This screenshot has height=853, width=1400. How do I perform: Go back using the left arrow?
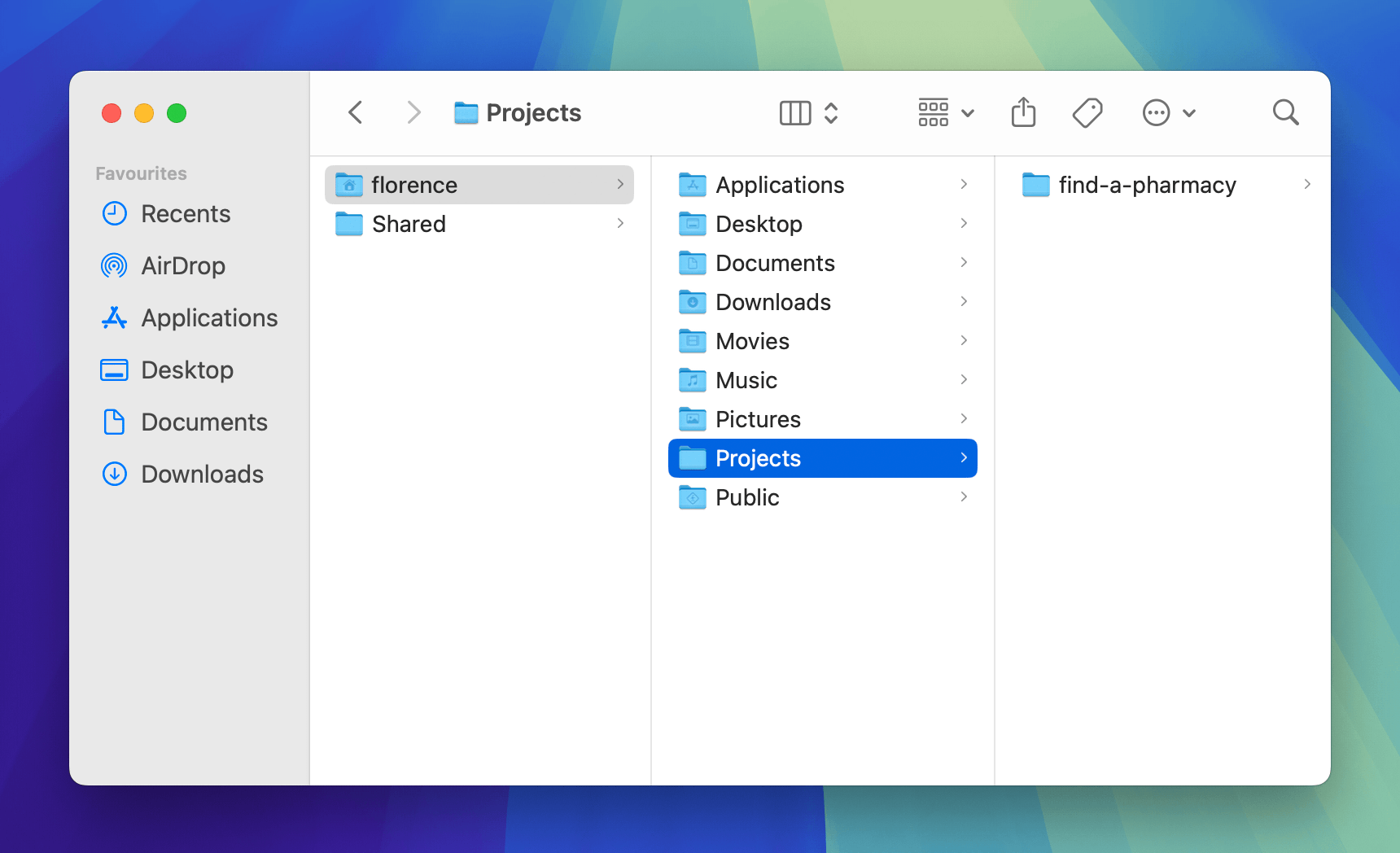coord(356,112)
